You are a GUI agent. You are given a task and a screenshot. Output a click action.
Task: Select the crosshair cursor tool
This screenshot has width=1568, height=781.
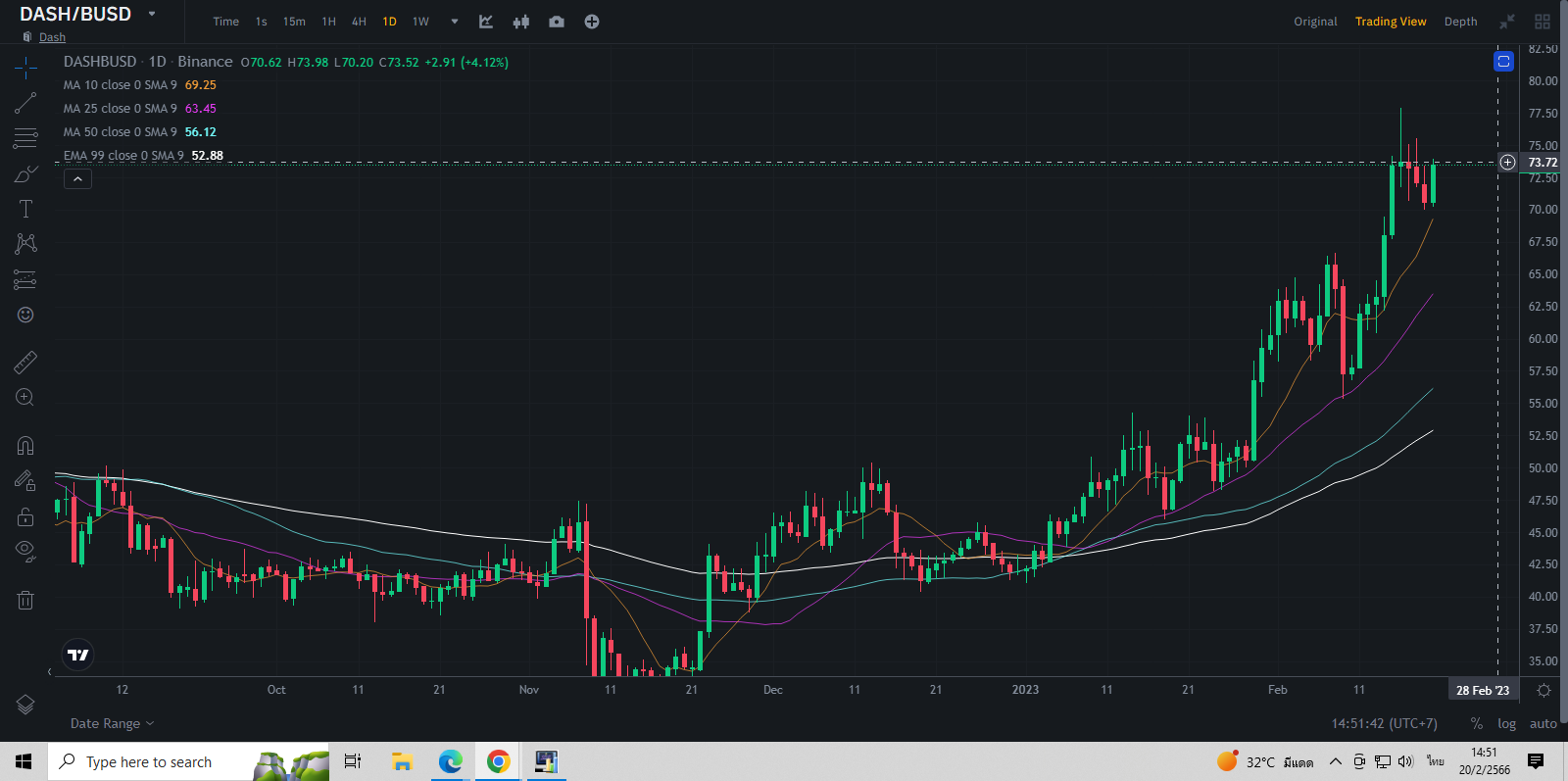pos(25,67)
